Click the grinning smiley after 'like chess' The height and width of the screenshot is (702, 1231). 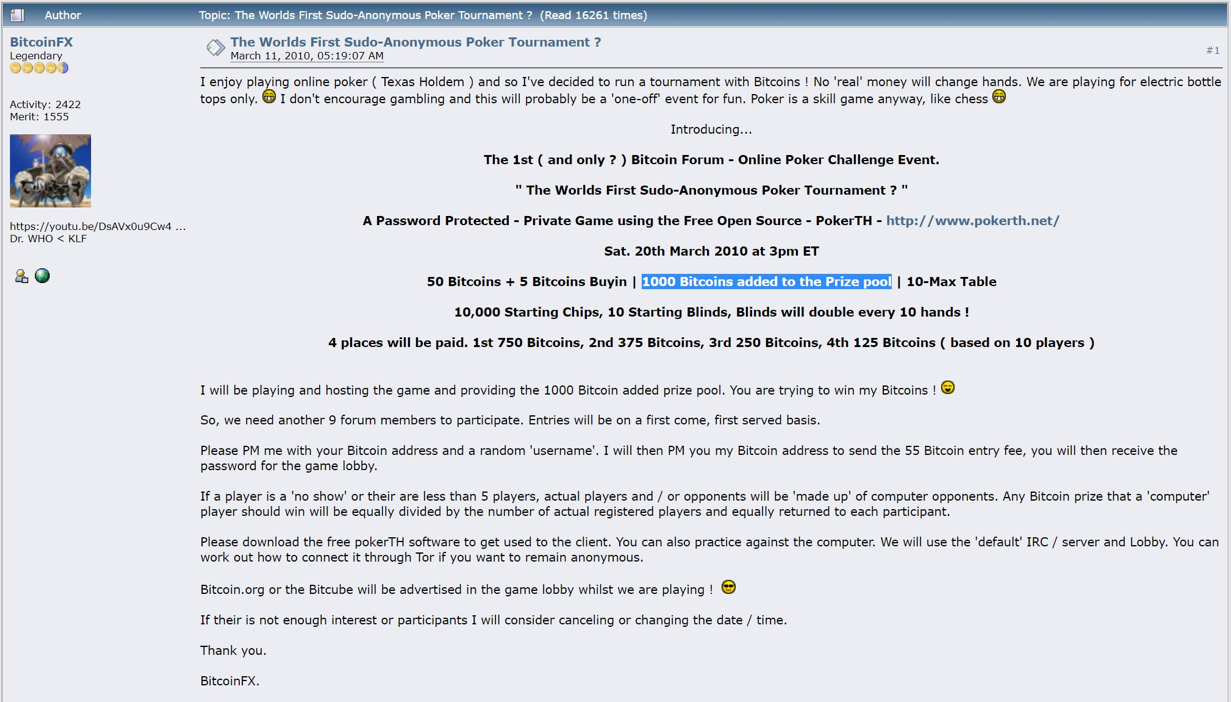(x=999, y=97)
